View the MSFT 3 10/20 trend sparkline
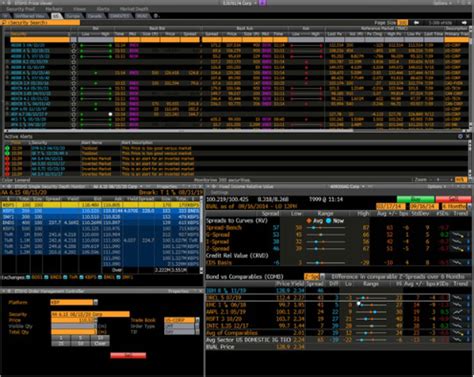 click(458, 319)
